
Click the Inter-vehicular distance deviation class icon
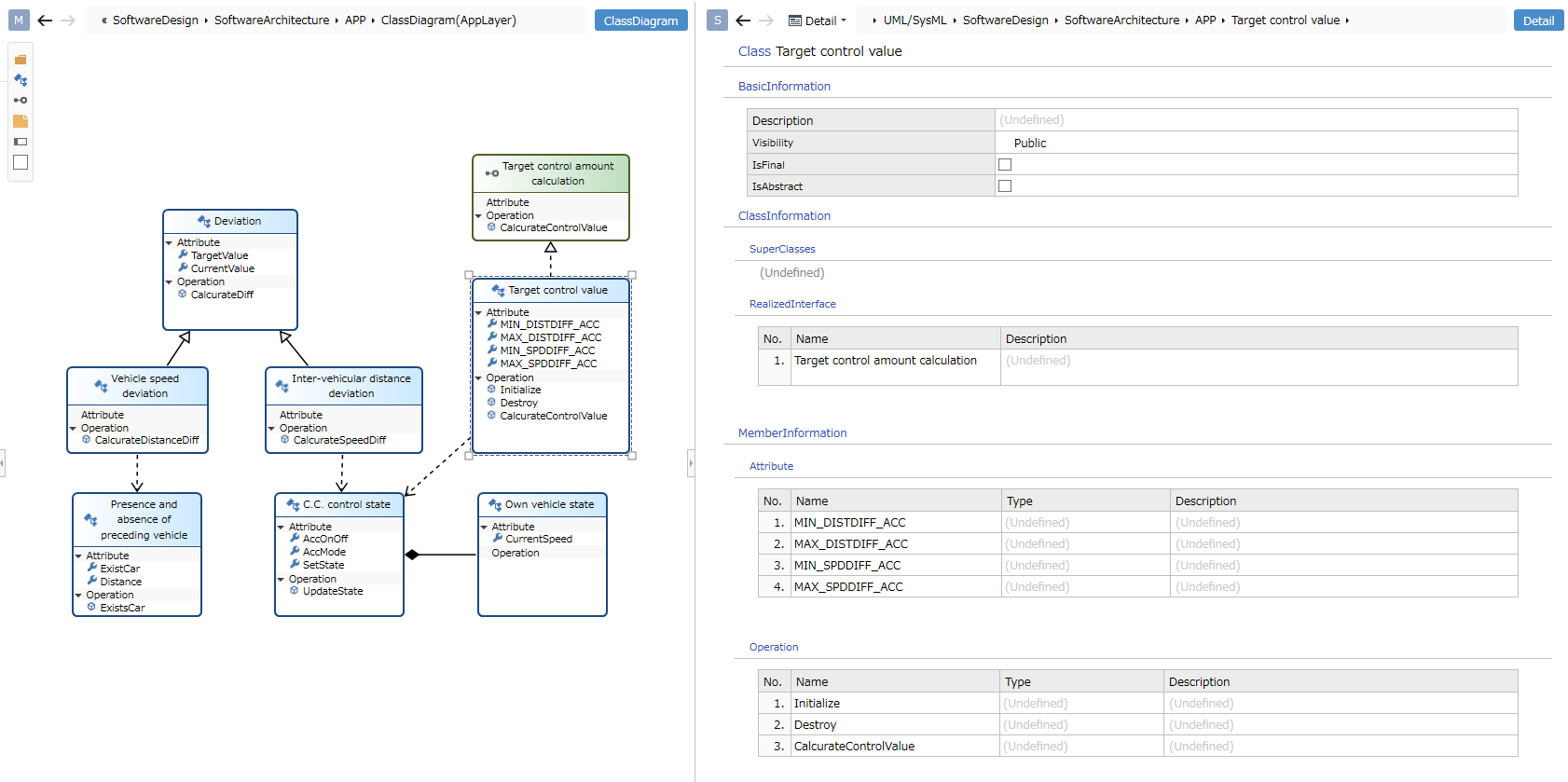click(282, 386)
